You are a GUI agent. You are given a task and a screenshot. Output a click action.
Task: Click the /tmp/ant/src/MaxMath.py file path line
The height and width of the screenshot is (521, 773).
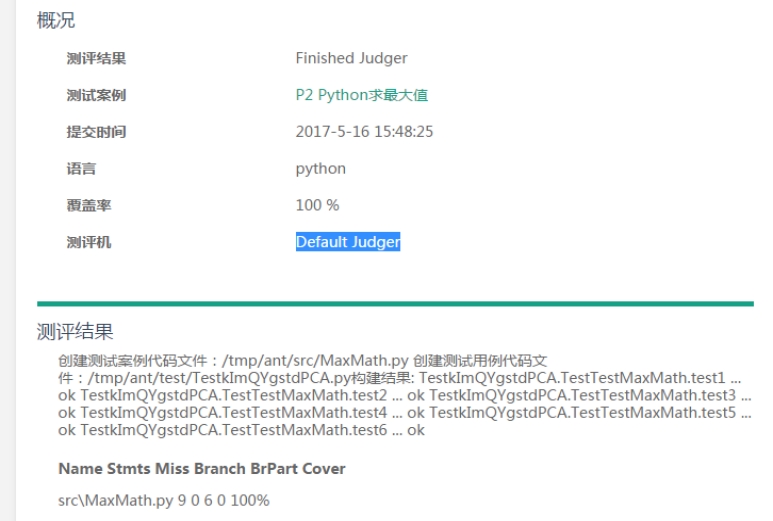click(302, 360)
